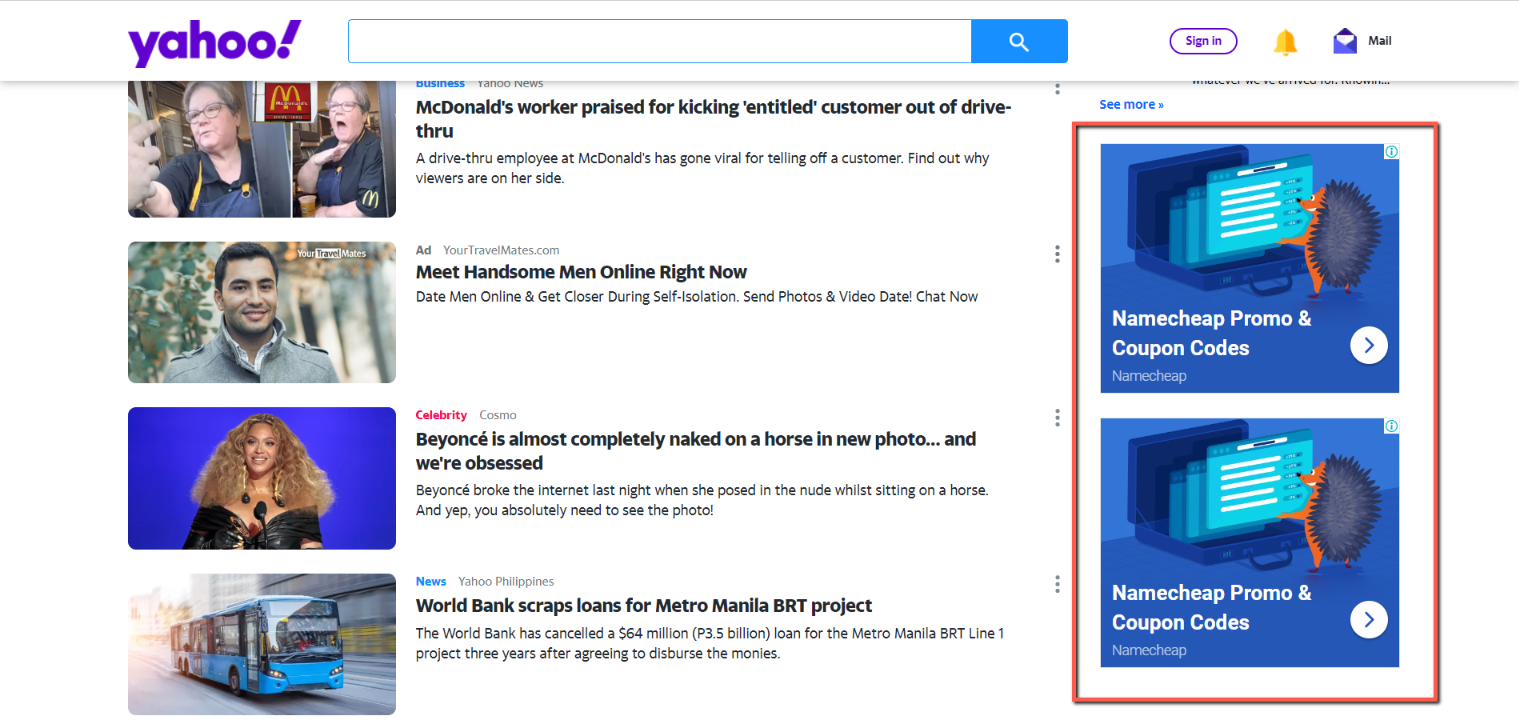The height and width of the screenshot is (721, 1519).
Task: Open World Bank scraps loans headline
Action: (x=644, y=606)
